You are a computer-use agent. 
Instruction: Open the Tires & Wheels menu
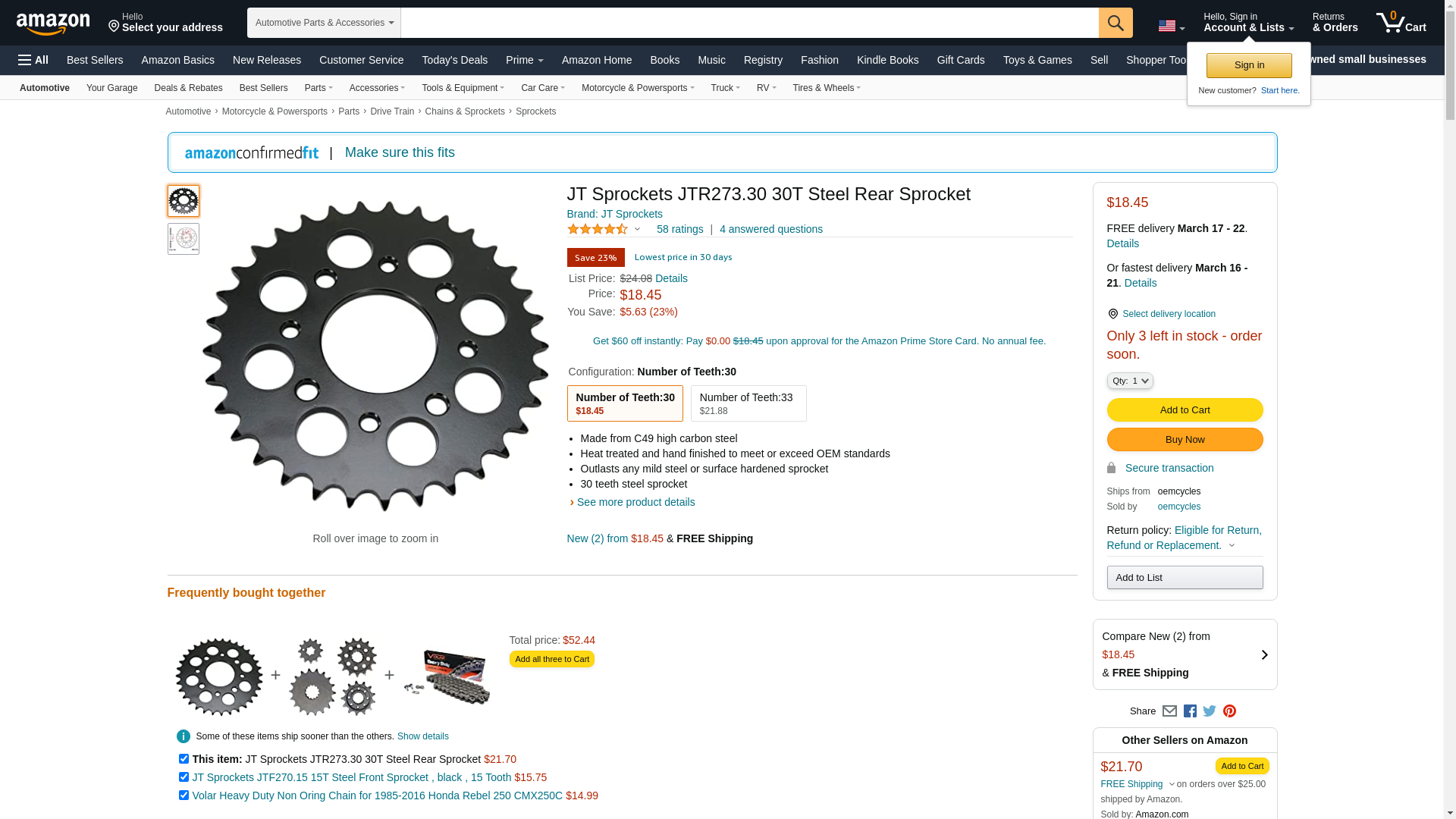point(826,88)
